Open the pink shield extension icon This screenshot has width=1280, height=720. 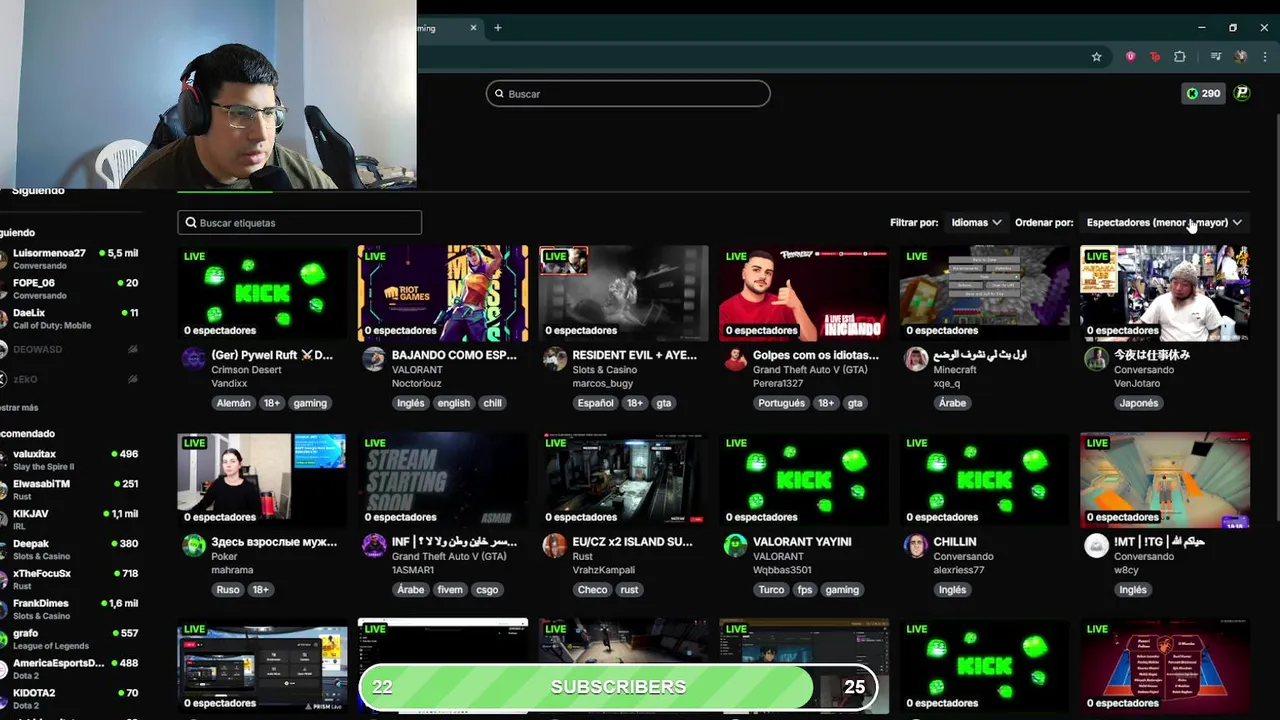[x=1131, y=57]
